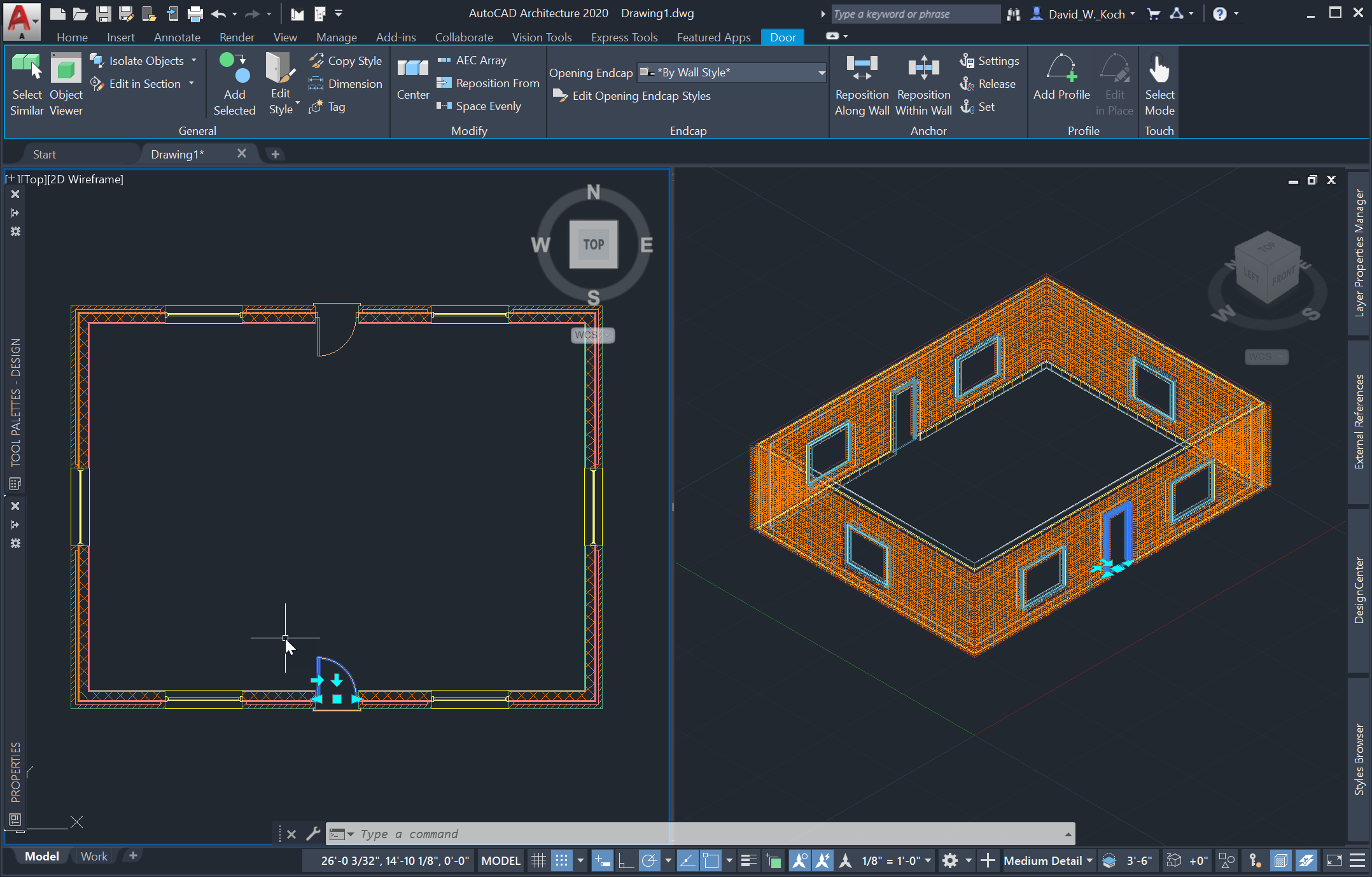Open the Opening Endcap style dropdown

click(x=821, y=73)
